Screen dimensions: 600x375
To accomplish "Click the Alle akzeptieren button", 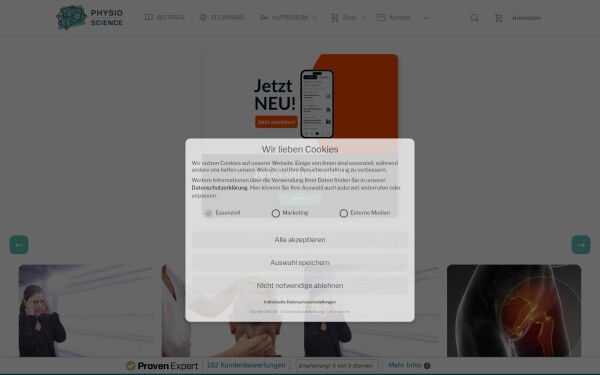I will coord(300,240).
